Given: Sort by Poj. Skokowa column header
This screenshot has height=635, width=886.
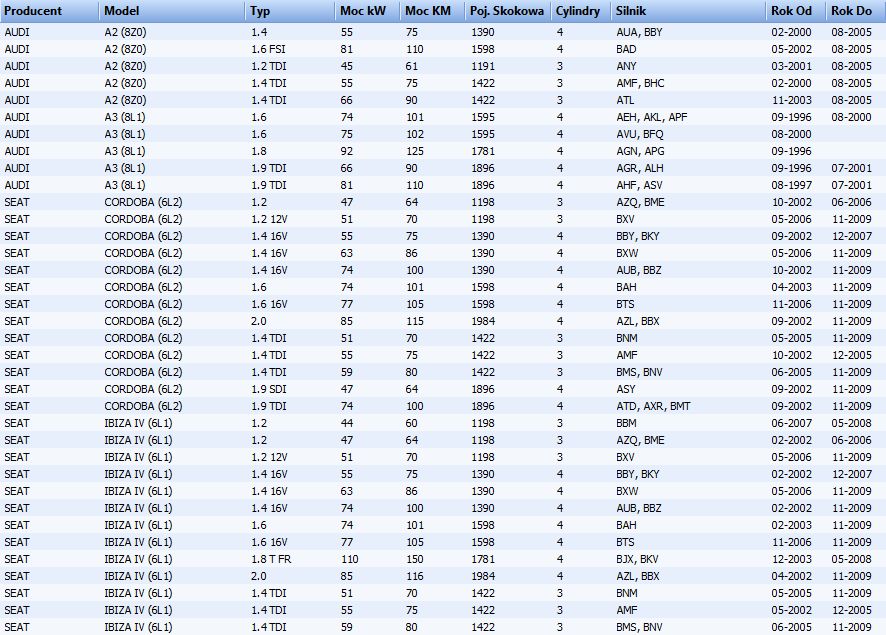Looking at the screenshot, I should pyautogui.click(x=508, y=11).
